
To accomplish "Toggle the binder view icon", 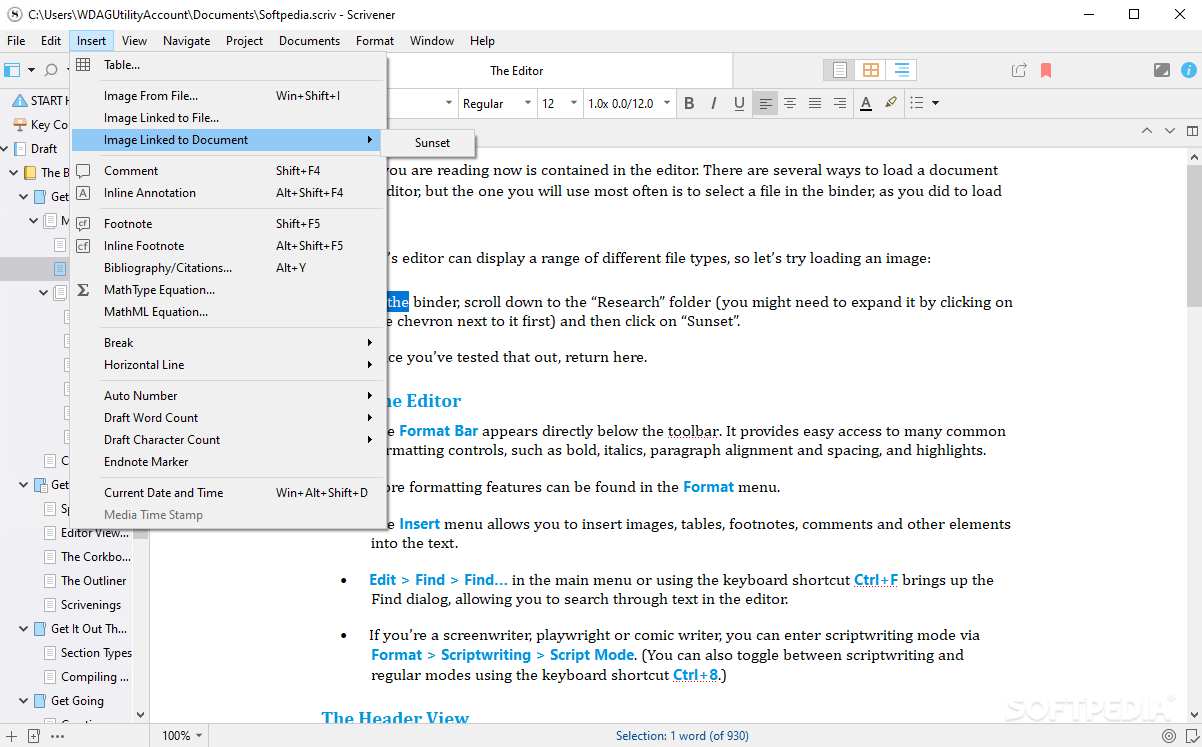I will coord(12,70).
